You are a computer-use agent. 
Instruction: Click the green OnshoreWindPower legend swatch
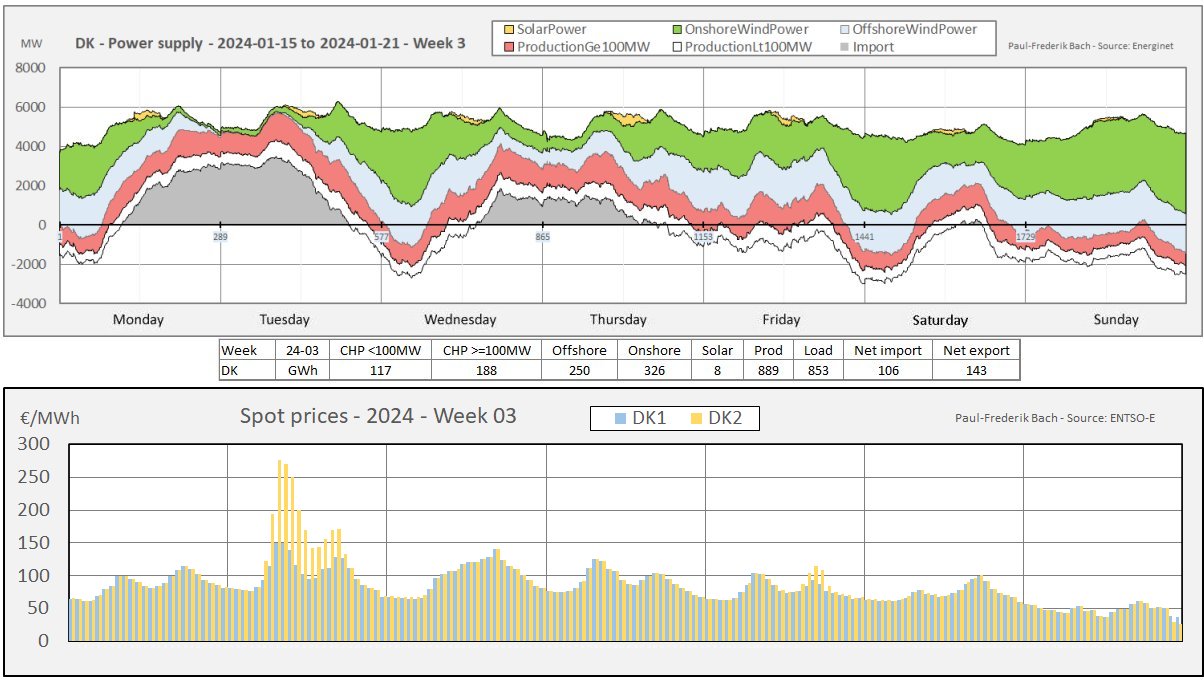677,30
